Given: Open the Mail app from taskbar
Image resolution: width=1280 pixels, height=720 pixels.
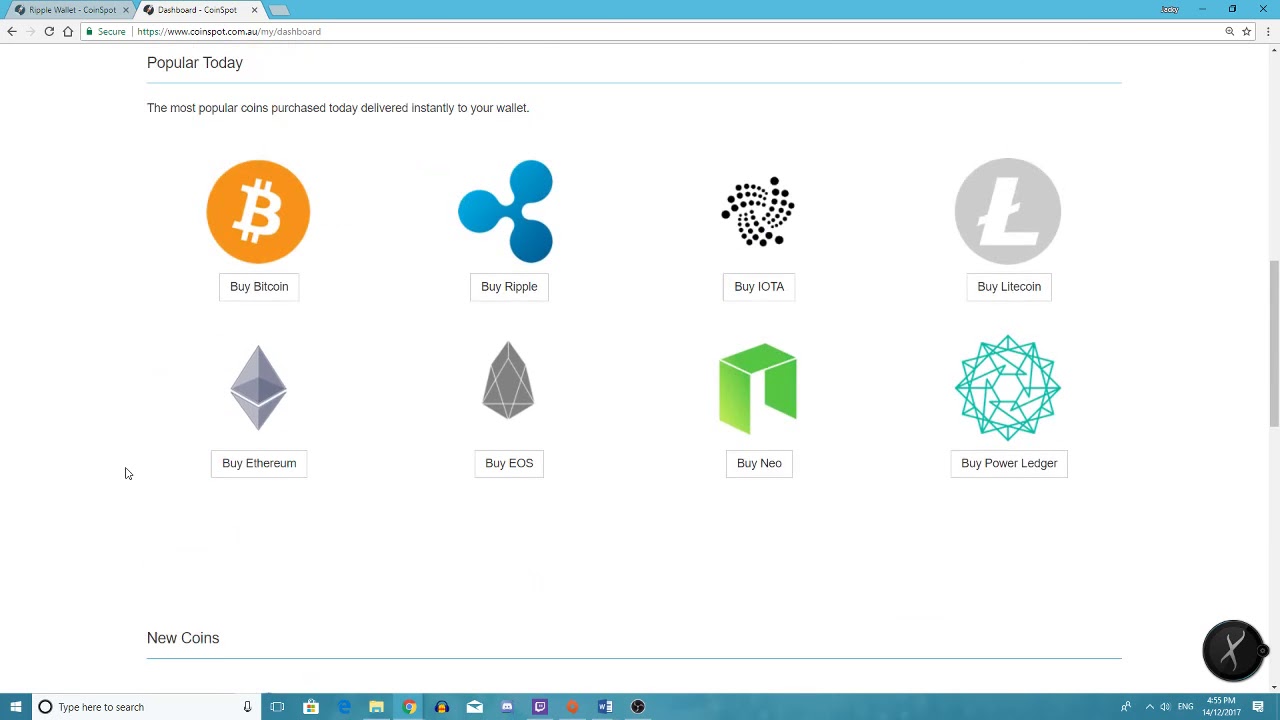Looking at the screenshot, I should [474, 707].
